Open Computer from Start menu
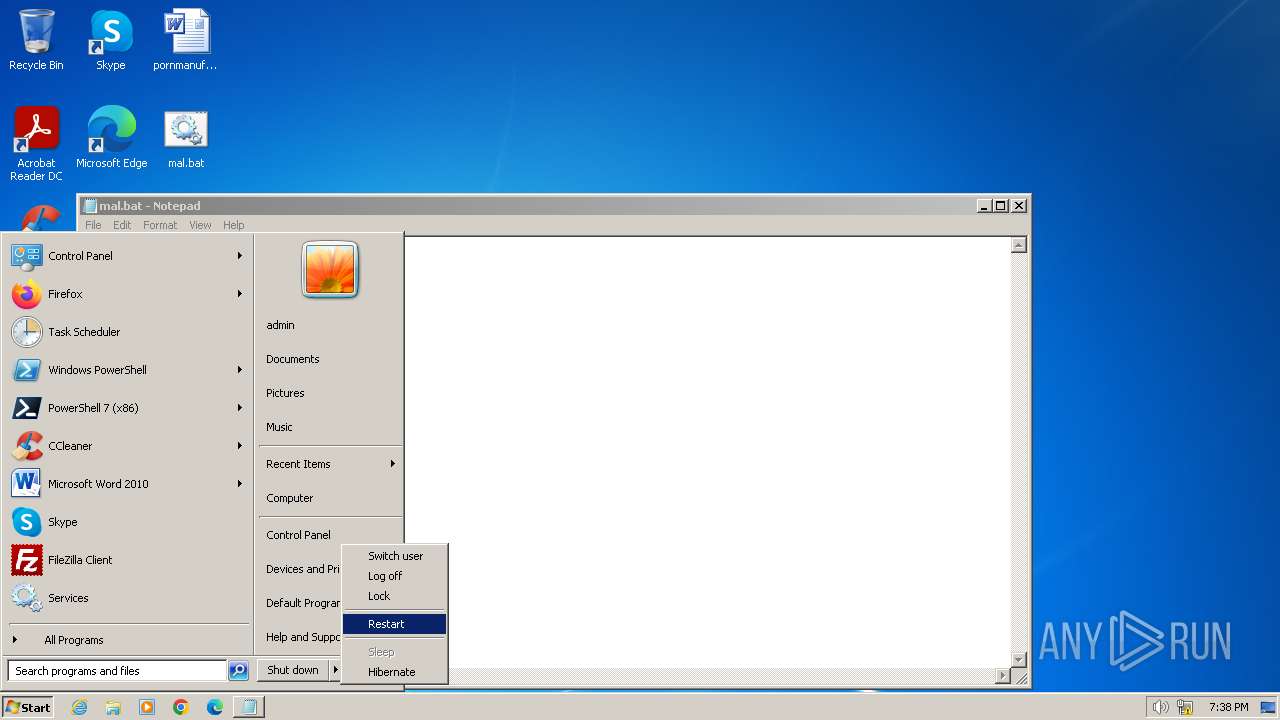This screenshot has height=720, width=1280. point(289,498)
